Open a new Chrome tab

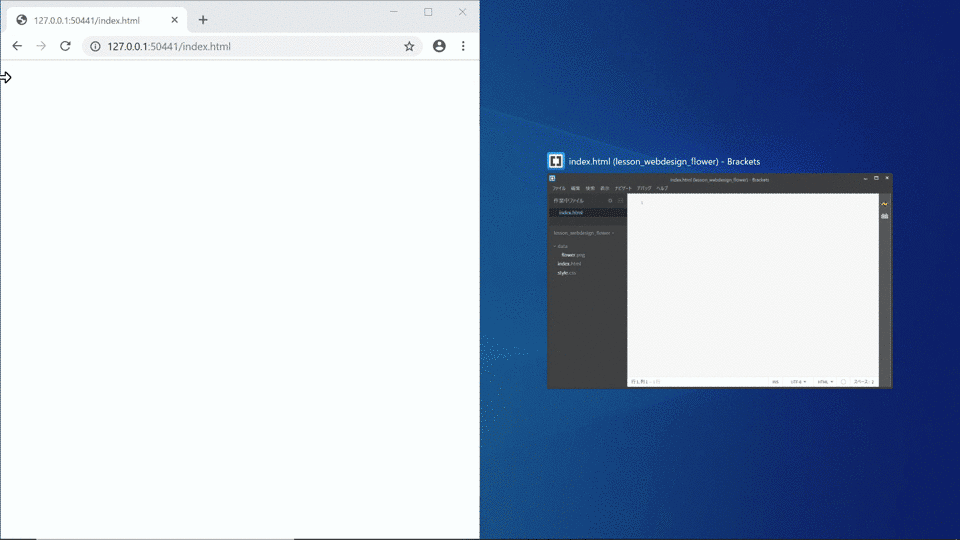coord(203,20)
